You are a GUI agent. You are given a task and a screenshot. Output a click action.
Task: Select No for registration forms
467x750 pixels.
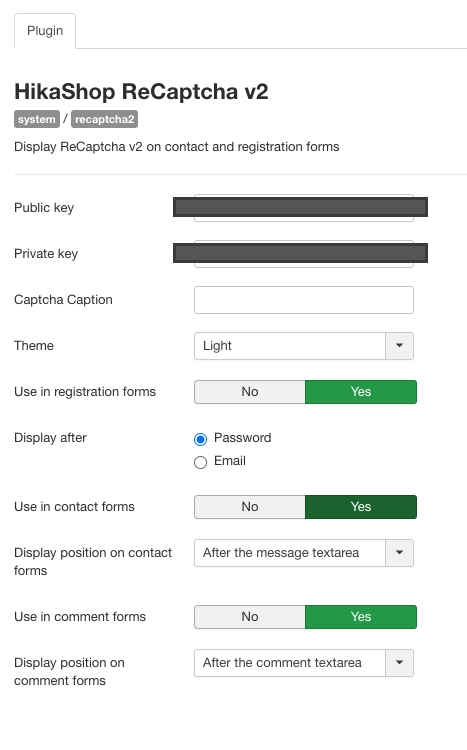click(x=250, y=392)
